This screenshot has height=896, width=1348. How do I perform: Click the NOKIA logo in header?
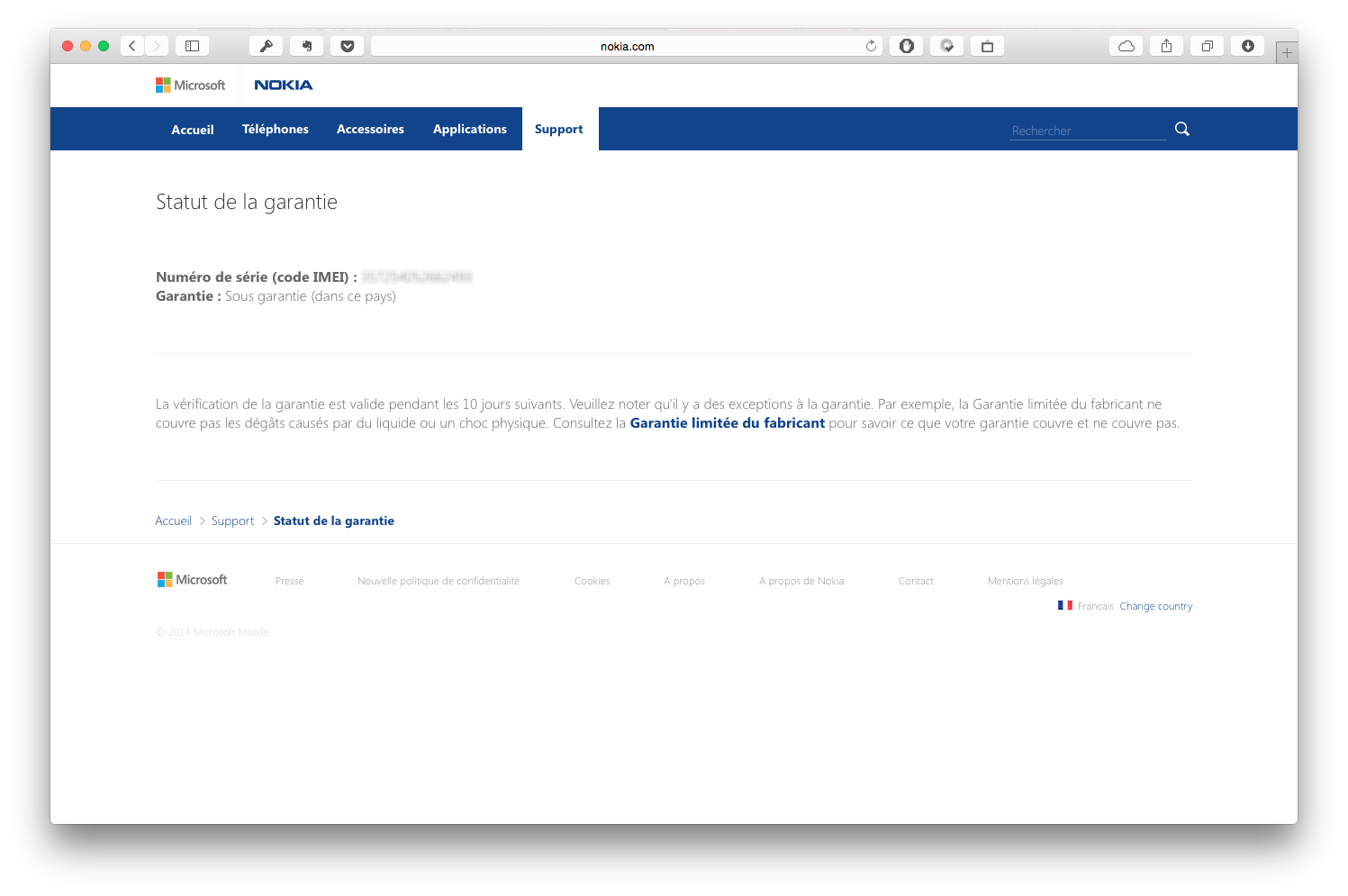(x=284, y=85)
